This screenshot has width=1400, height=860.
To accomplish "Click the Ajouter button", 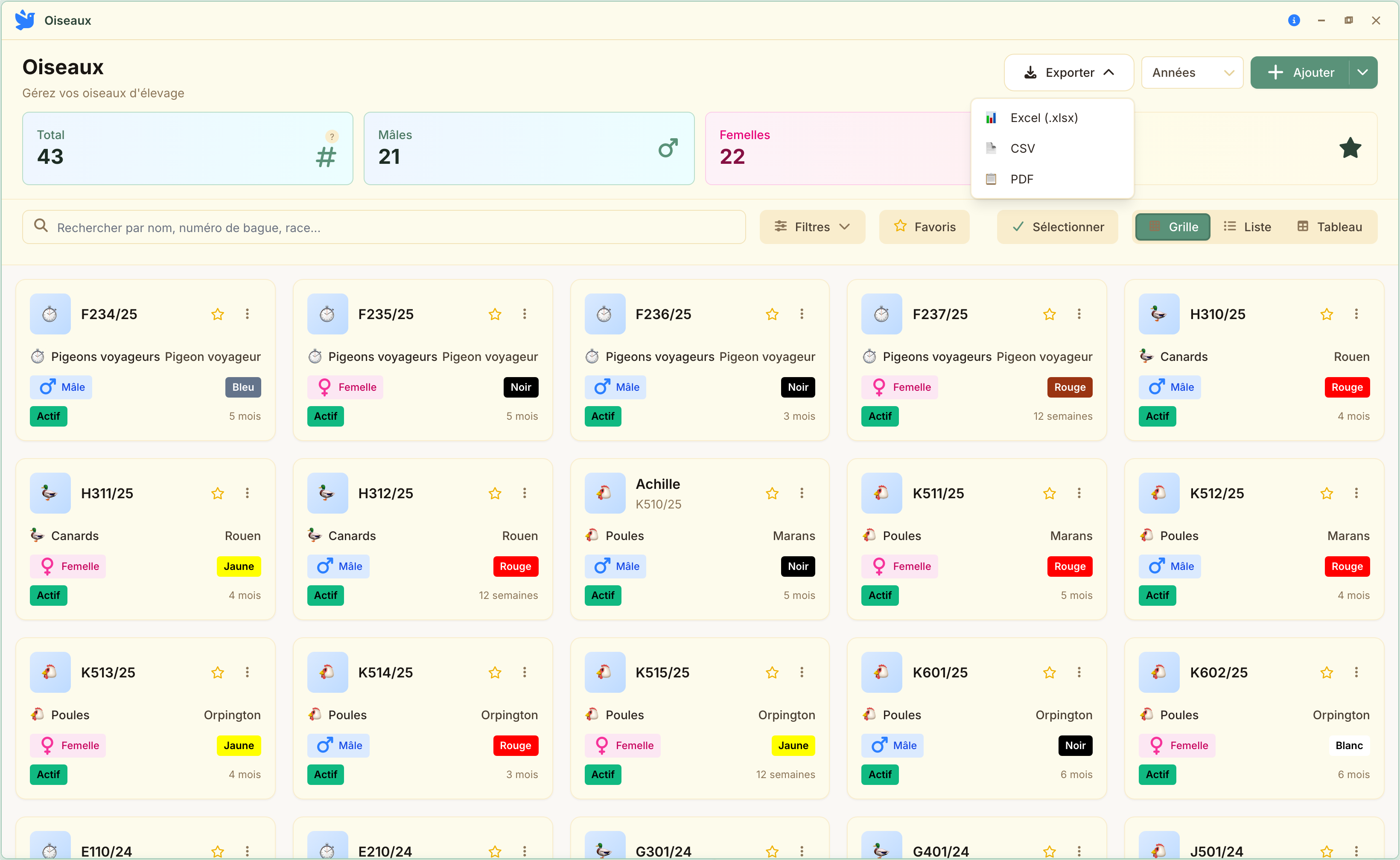I will 1301,72.
